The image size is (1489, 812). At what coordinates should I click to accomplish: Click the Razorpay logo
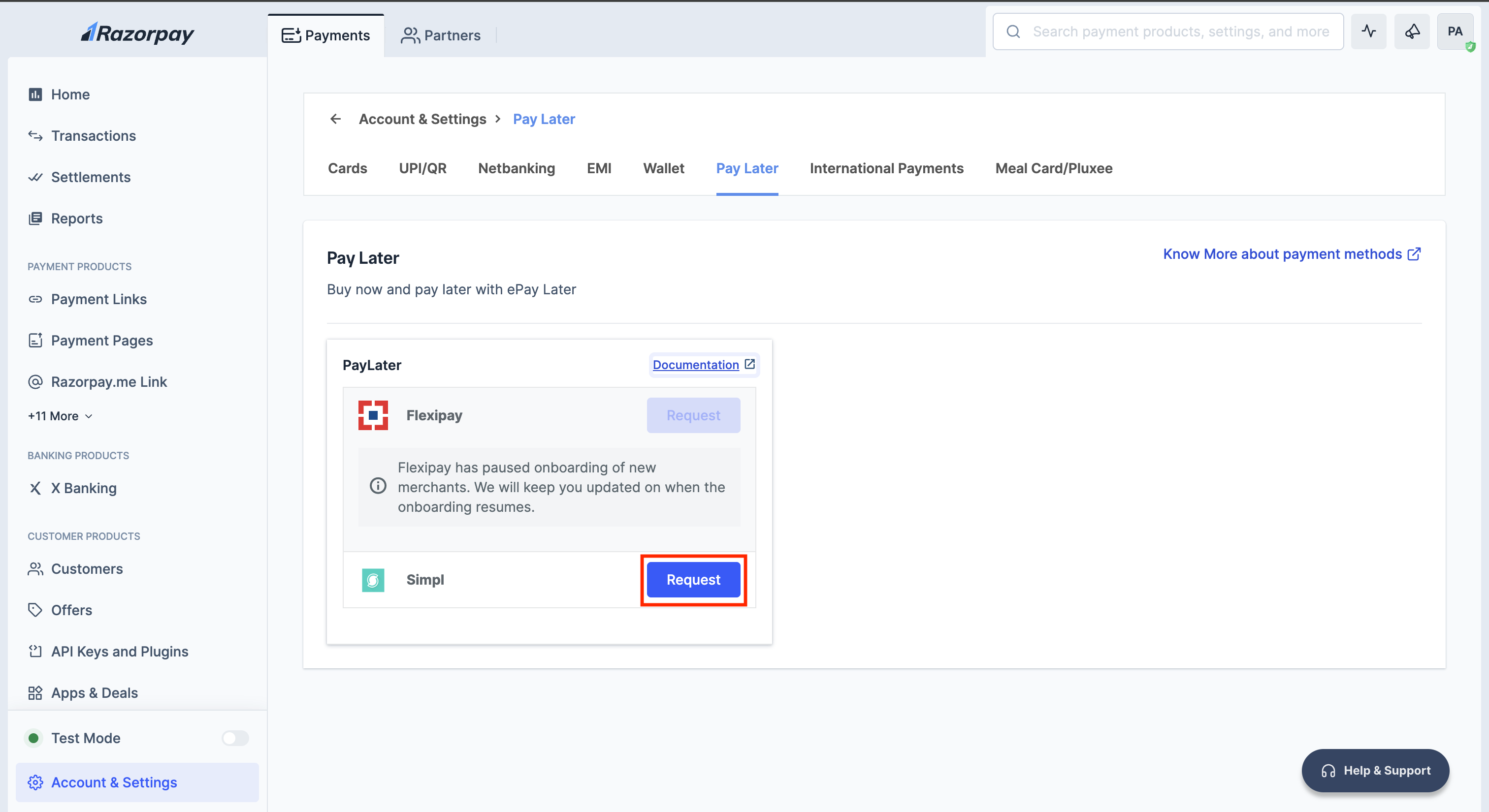coord(137,33)
